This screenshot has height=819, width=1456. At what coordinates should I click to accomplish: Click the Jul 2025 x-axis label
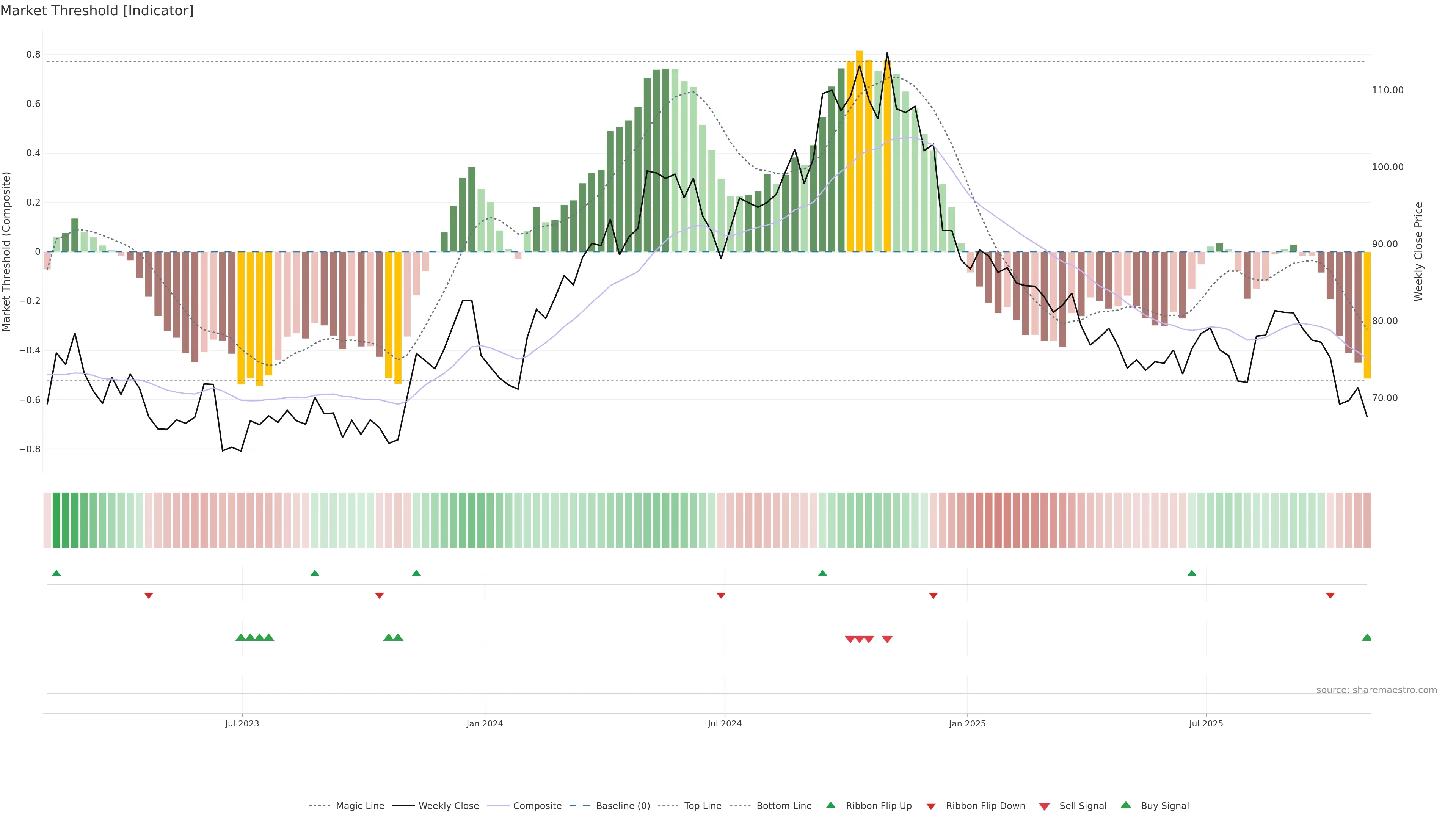pos(1206,723)
